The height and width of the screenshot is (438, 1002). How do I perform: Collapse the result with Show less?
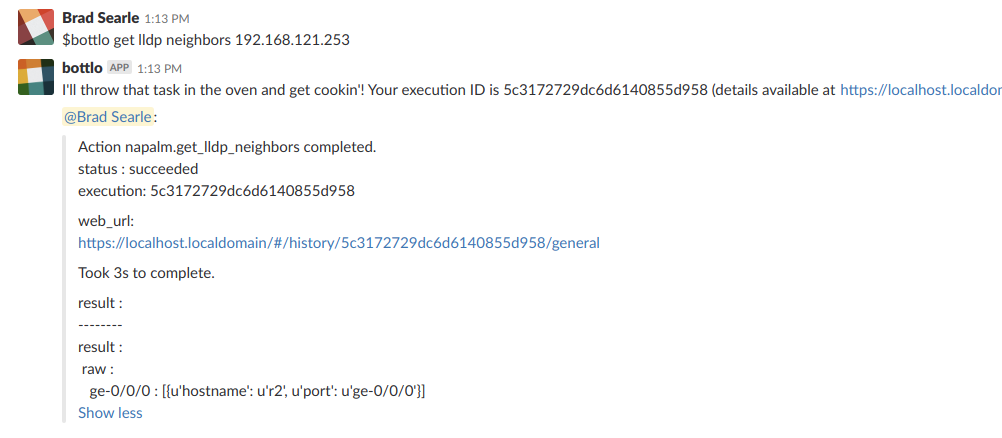click(x=110, y=412)
